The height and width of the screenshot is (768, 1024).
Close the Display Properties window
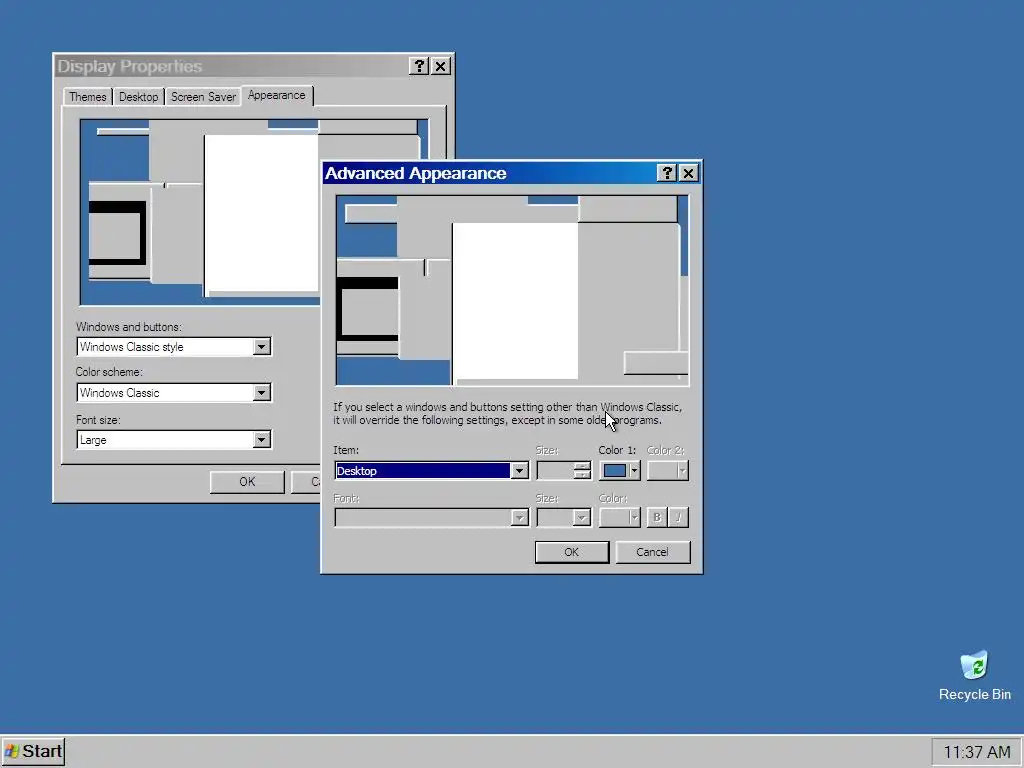441,66
